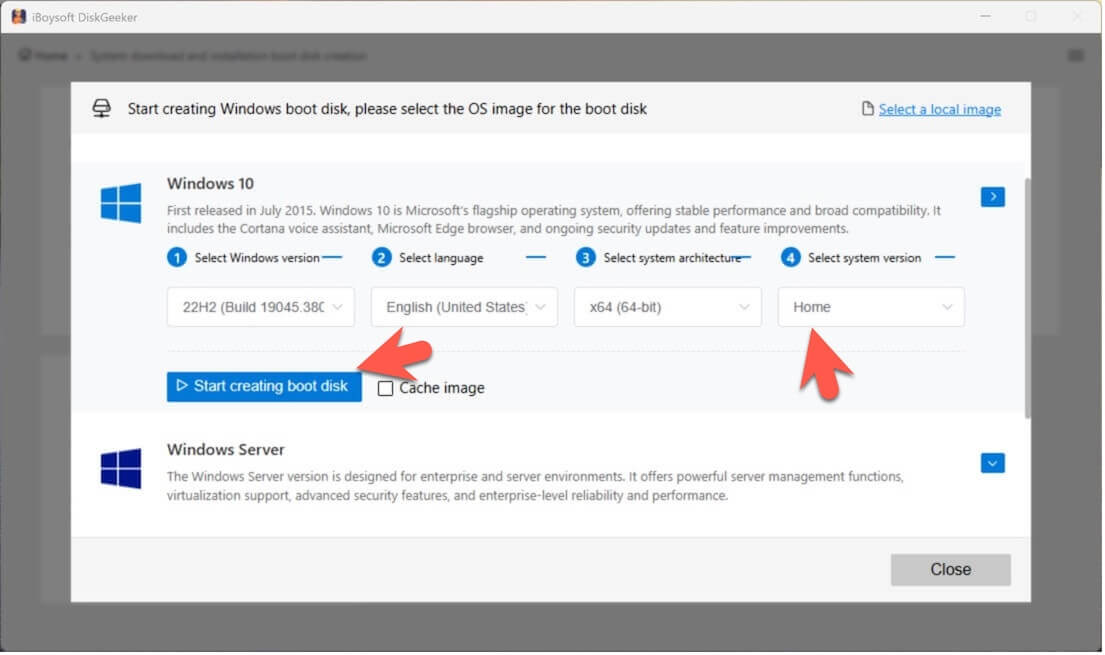Viewport: 1105px width, 655px height.
Task: Expand the Windows Server section arrow
Action: click(992, 463)
